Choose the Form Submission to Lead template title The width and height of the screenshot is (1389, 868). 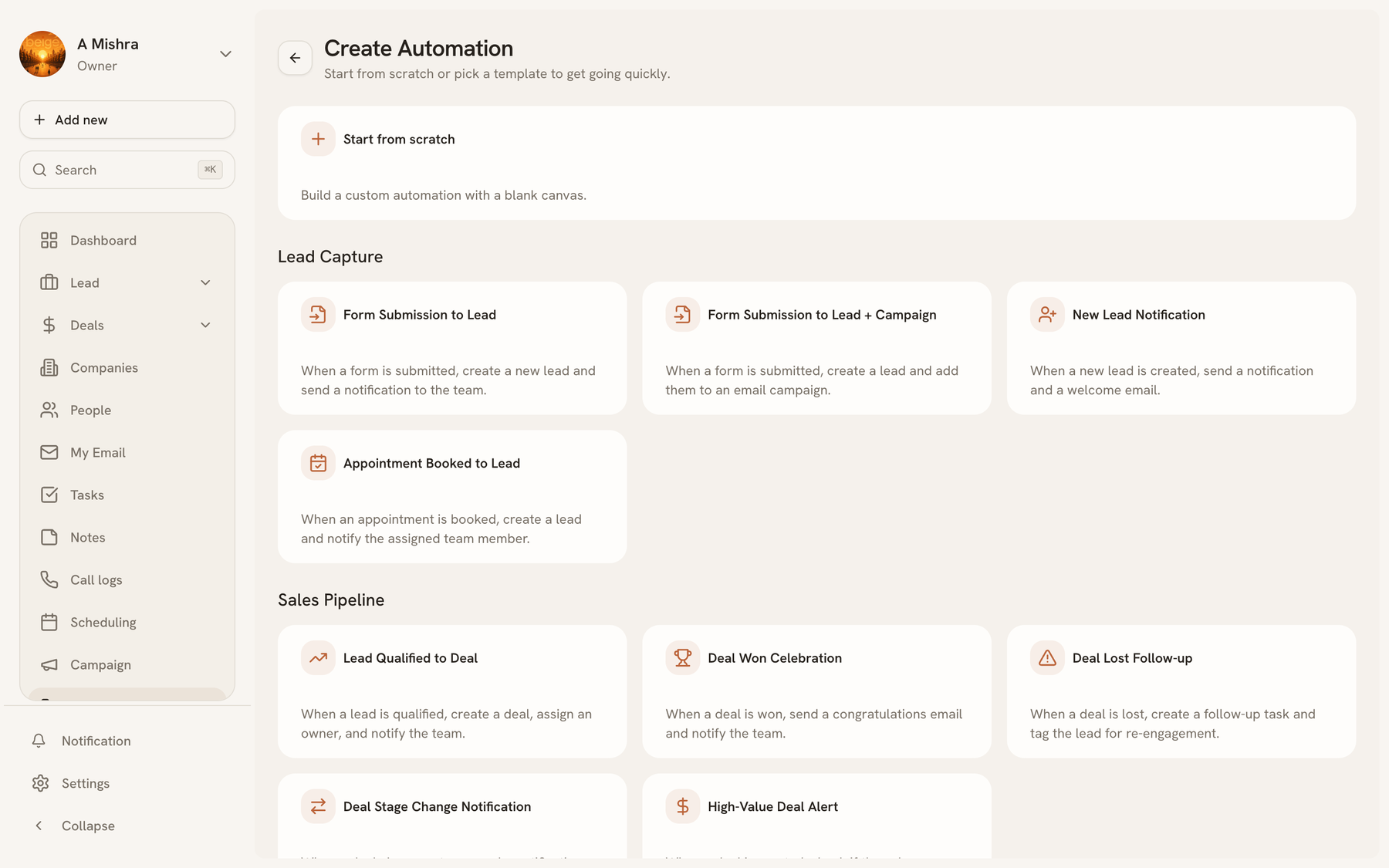420,314
